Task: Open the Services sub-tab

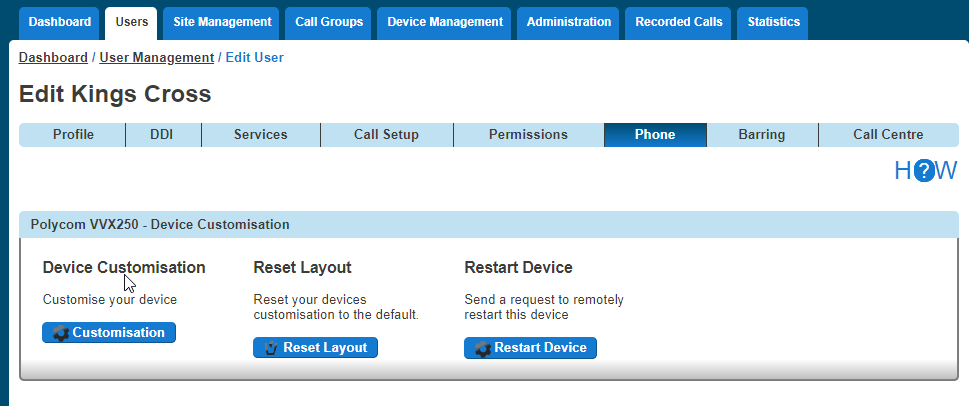Action: [x=261, y=135]
